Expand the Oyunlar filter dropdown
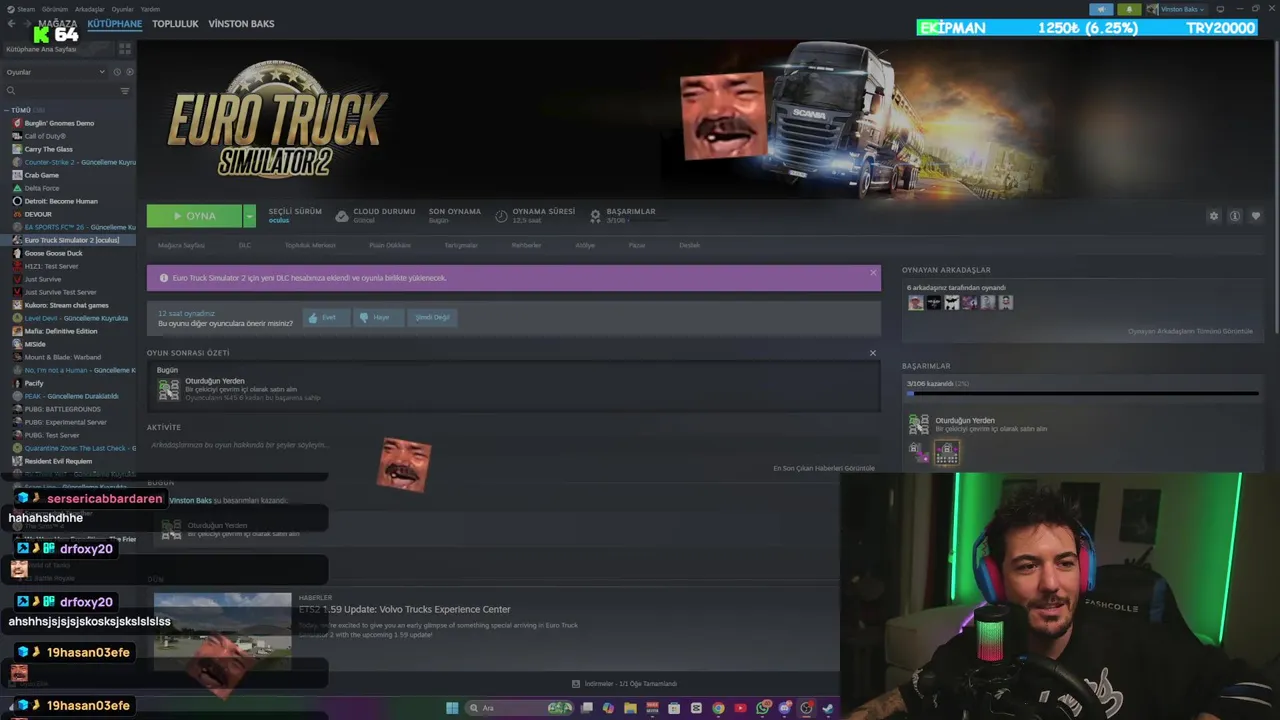The height and width of the screenshot is (720, 1280). [55, 72]
